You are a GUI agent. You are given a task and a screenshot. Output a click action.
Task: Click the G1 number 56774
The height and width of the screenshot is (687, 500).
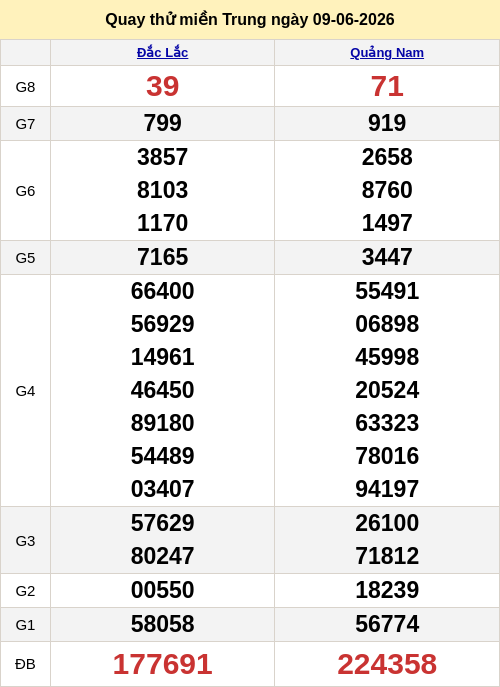[x=387, y=624]
